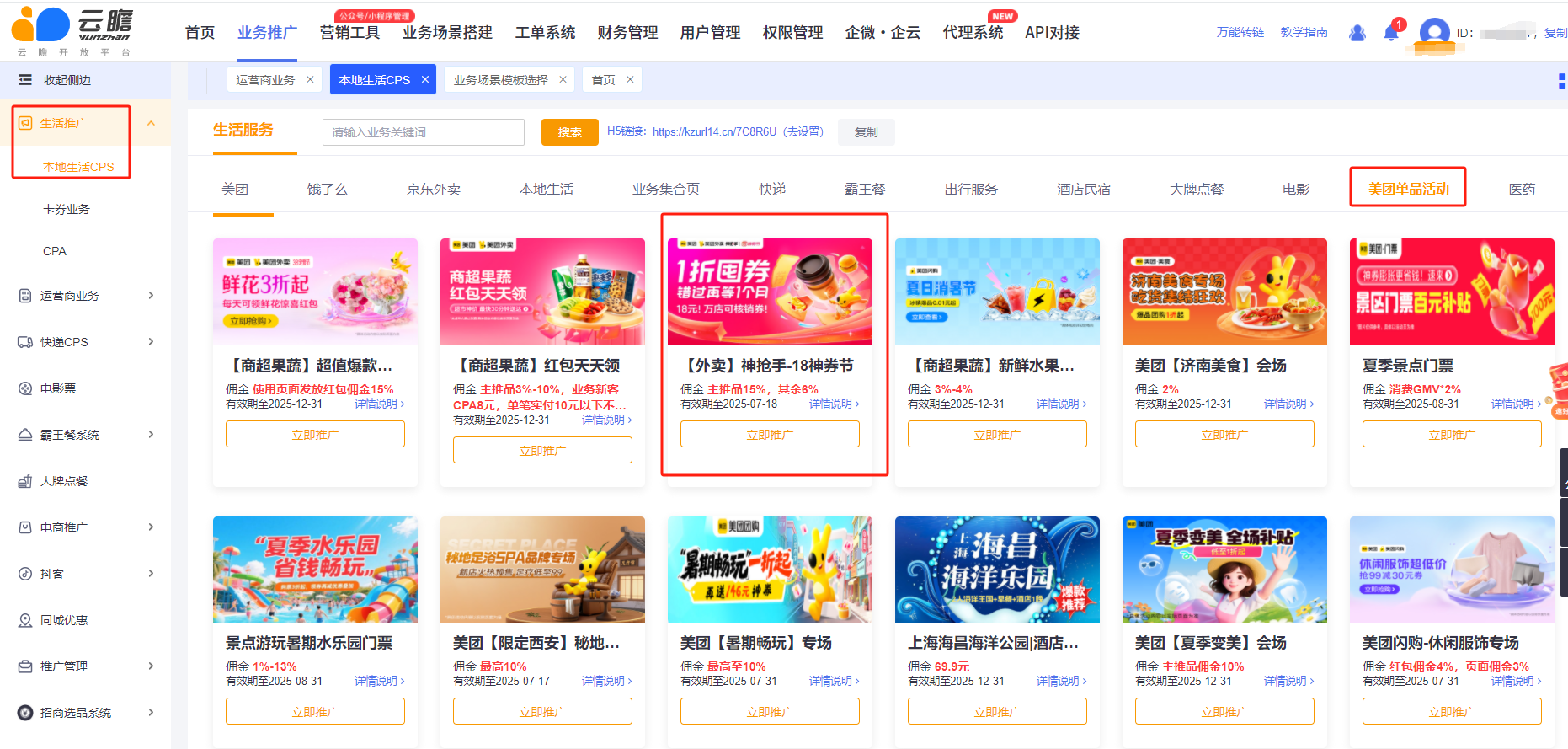The height and width of the screenshot is (749, 1568).
Task: Open 营销工具 in the top navigation
Action: 349,32
